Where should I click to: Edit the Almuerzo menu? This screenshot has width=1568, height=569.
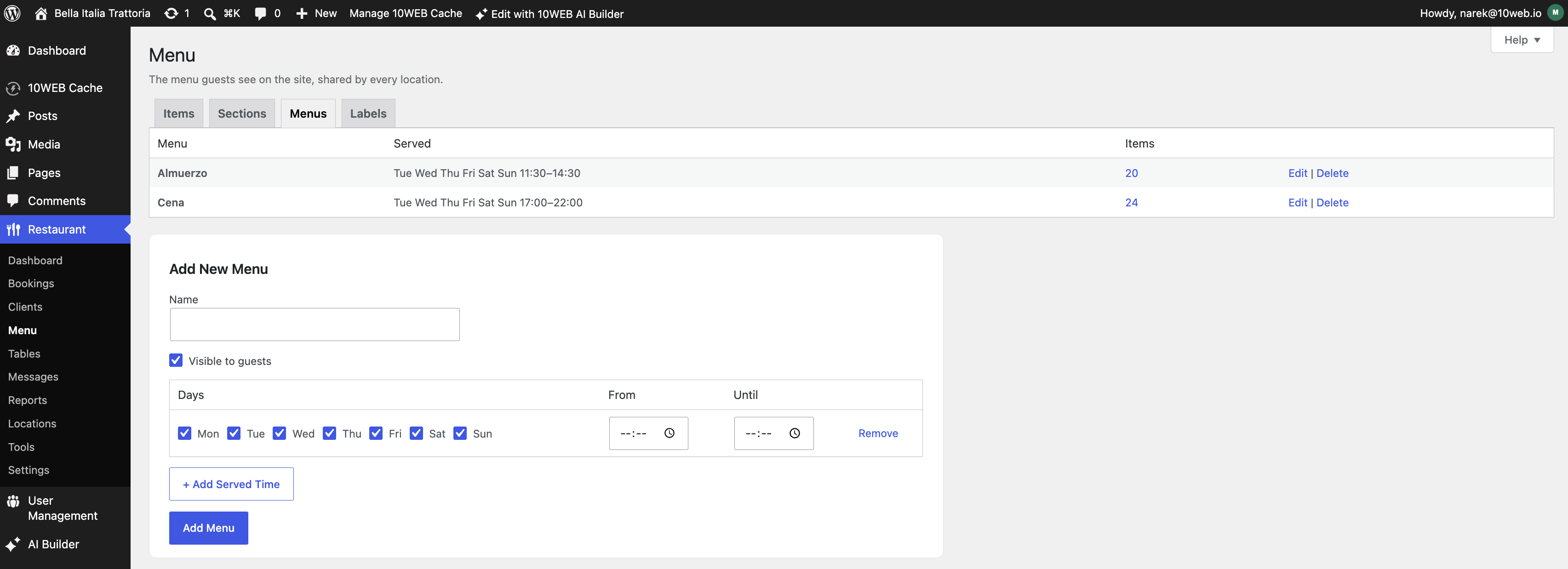click(1297, 173)
